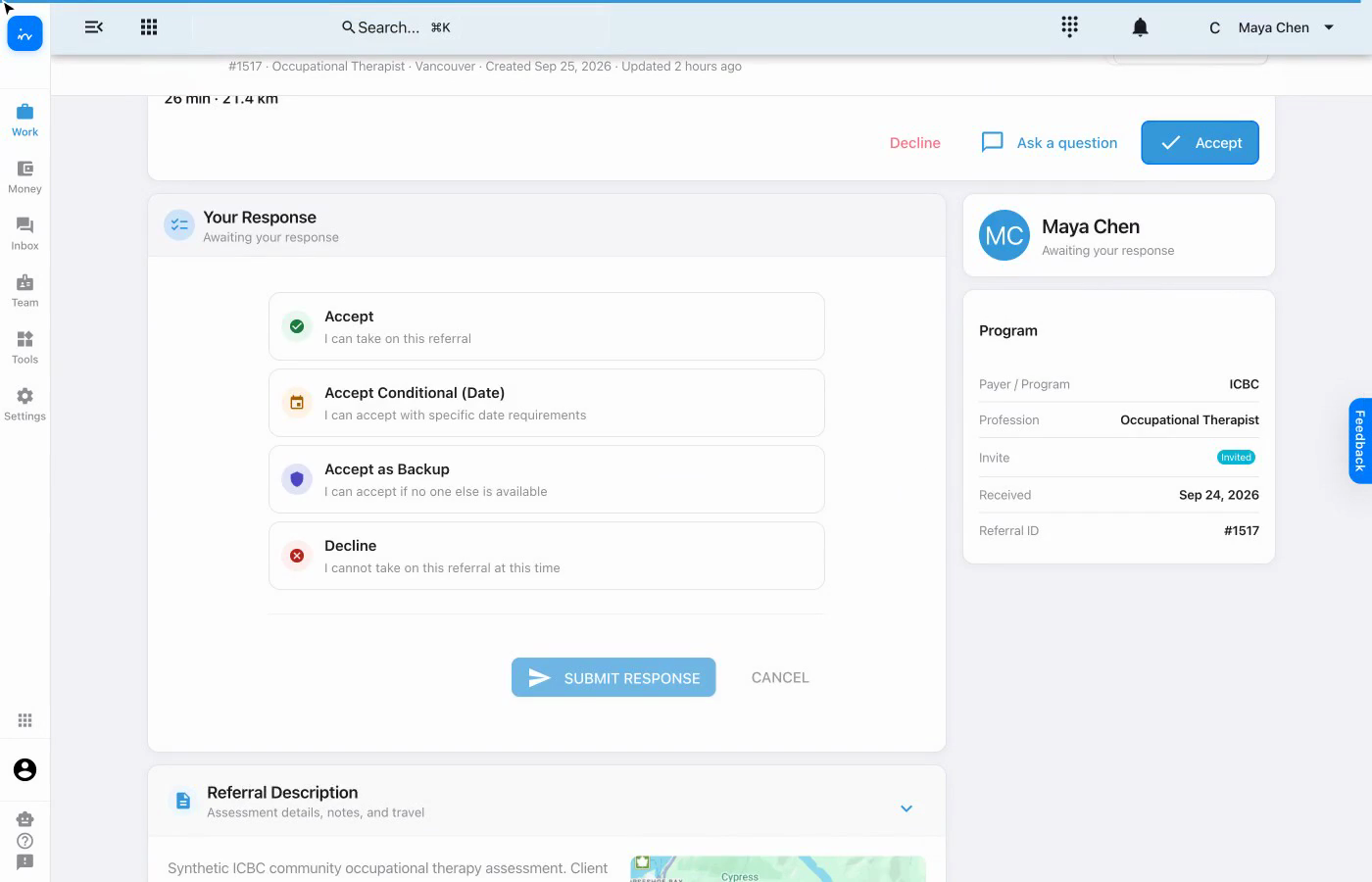
Task: Select Accept Conditional (Date) option
Action: (x=546, y=403)
